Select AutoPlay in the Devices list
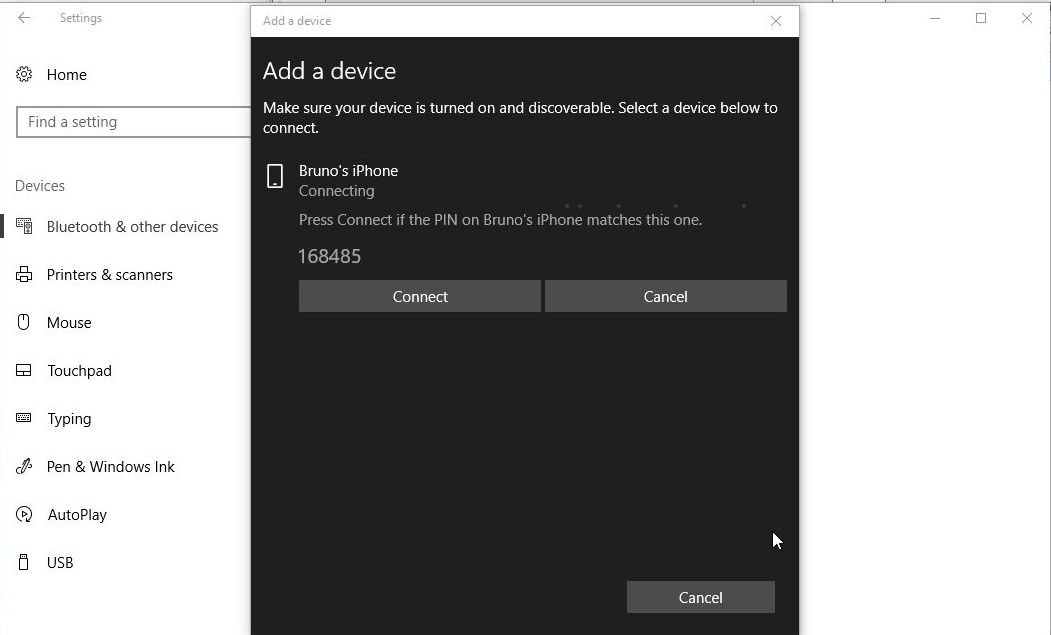Viewport: 1051px width, 635px height. (x=77, y=515)
